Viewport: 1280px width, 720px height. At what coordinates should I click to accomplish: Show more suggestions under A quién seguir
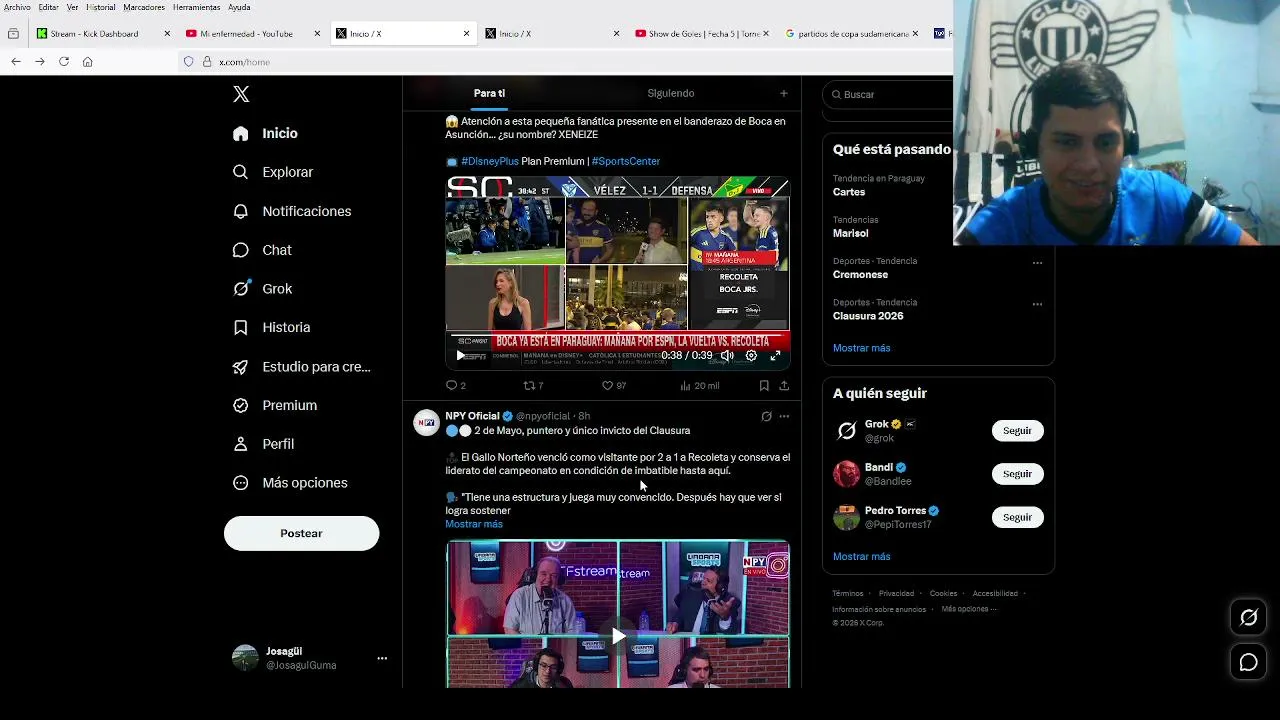[861, 556]
